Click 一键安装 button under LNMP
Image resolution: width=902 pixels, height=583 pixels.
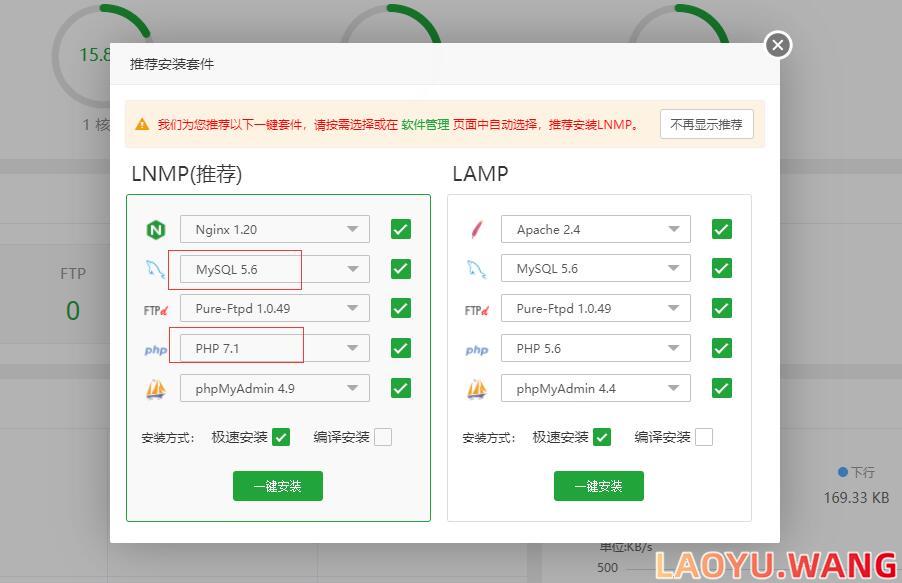(278, 486)
